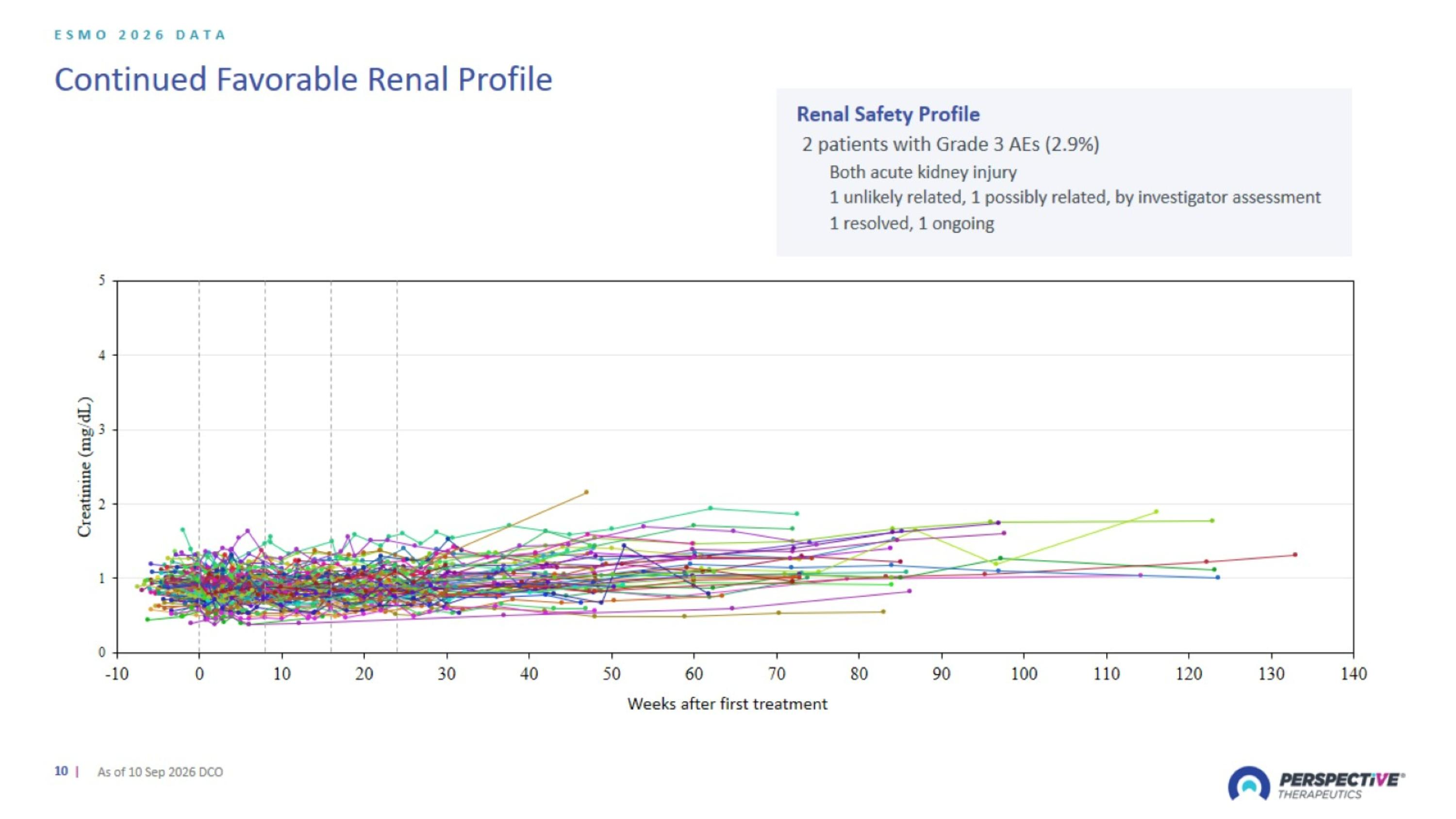Screen dimensions: 1456x819
Task: Click the '1 resolved, 1 ongoing' line
Action: 911,223
